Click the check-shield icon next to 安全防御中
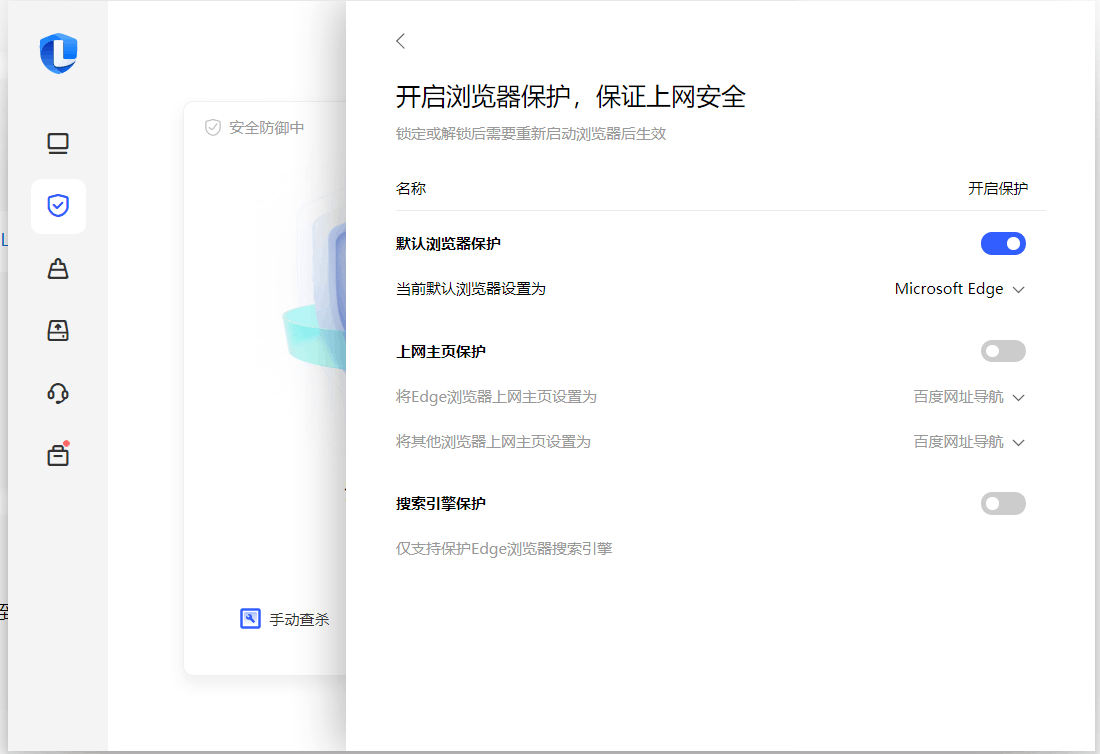 pyautogui.click(x=212, y=127)
